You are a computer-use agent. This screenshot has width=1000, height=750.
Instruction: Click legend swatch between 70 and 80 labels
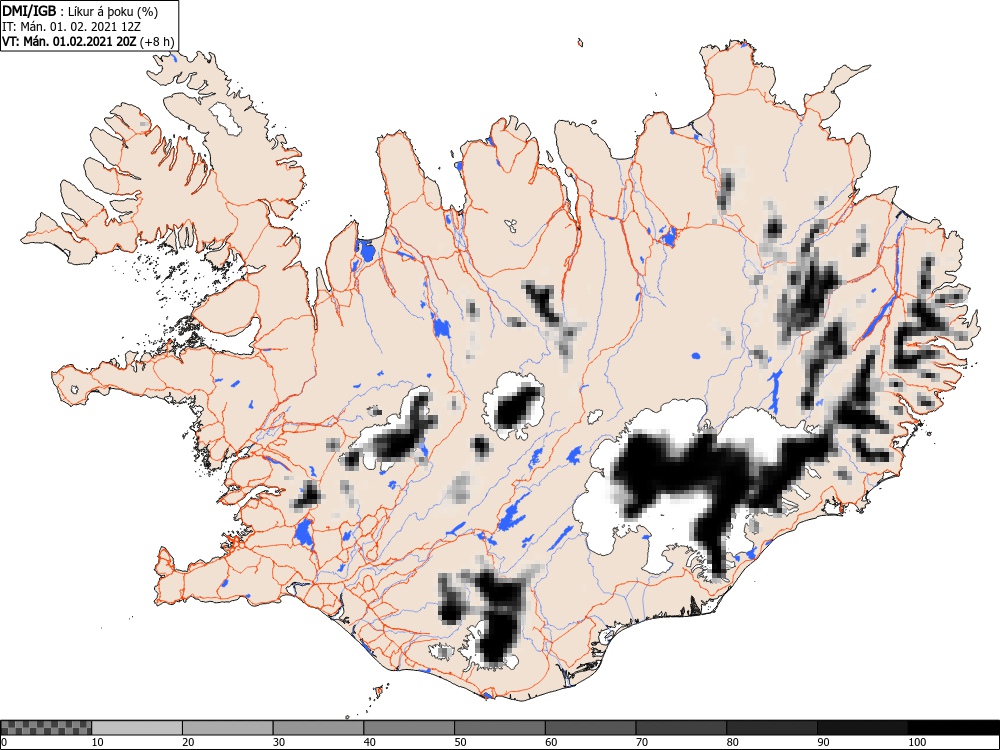(x=680, y=728)
